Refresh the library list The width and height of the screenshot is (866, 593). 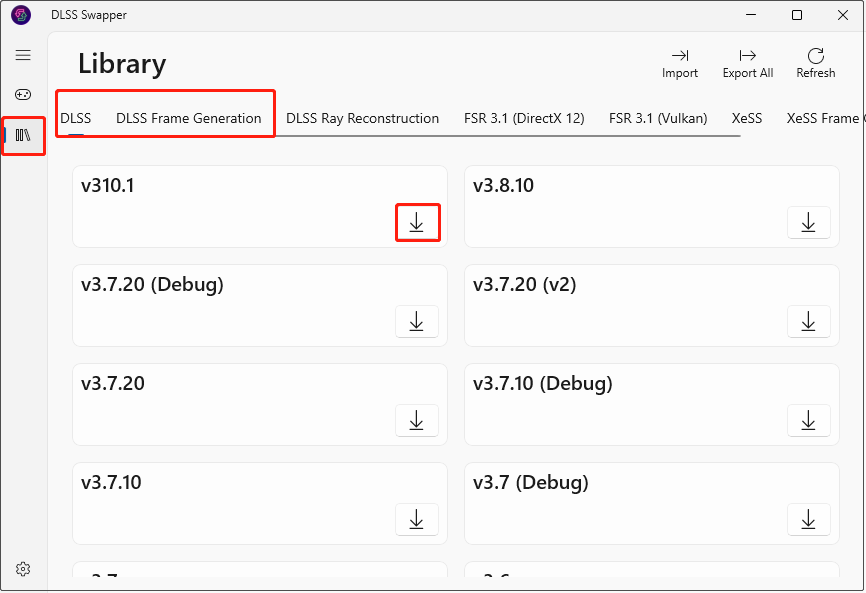(x=816, y=64)
